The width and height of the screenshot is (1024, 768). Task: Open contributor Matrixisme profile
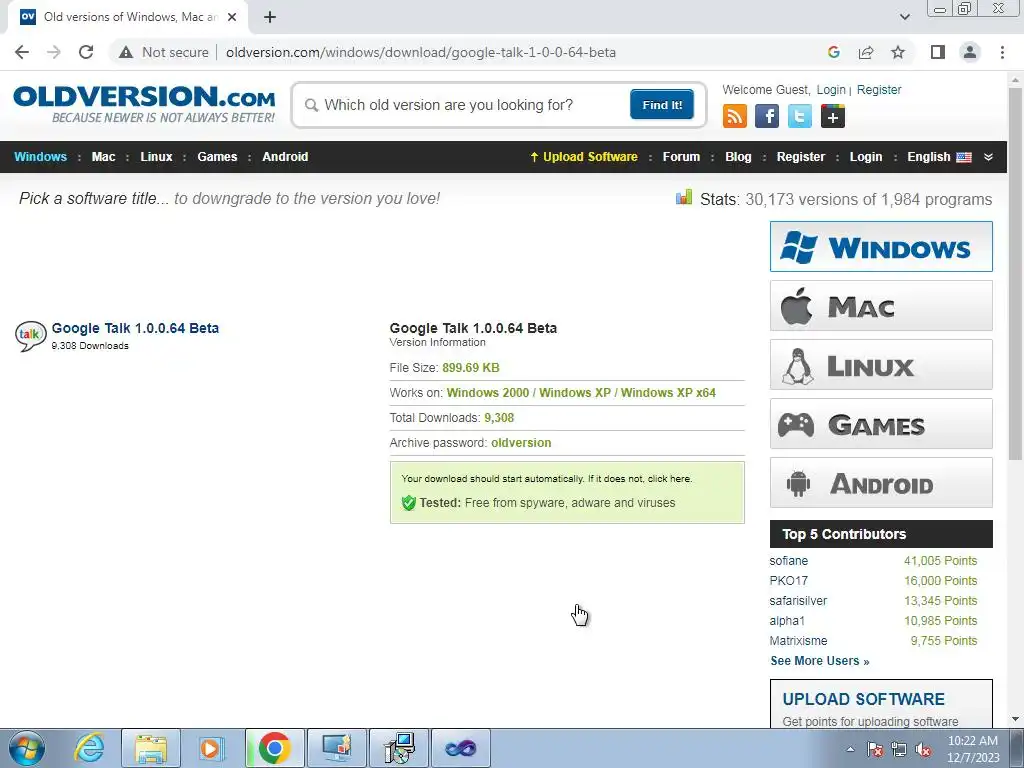tap(798, 641)
